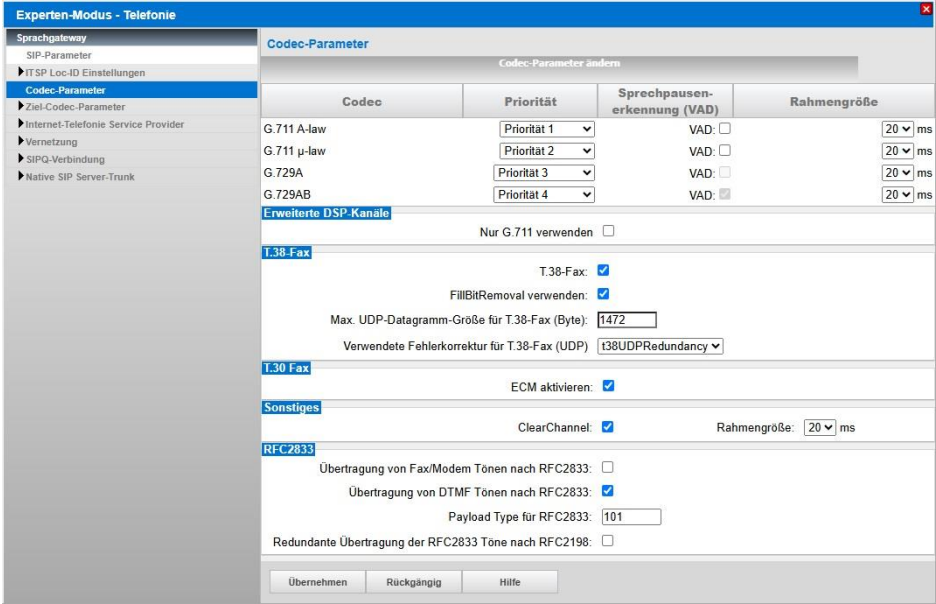The image size is (936, 604).
Task: Enable VAD for G.711 A-law
Action: click(x=723, y=129)
